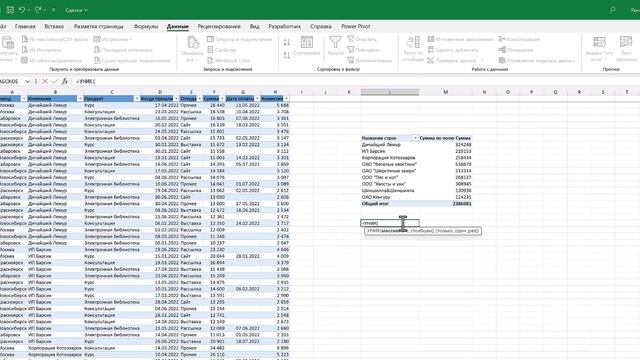
Task: Open the Рецензирование tab
Action: coord(219,26)
